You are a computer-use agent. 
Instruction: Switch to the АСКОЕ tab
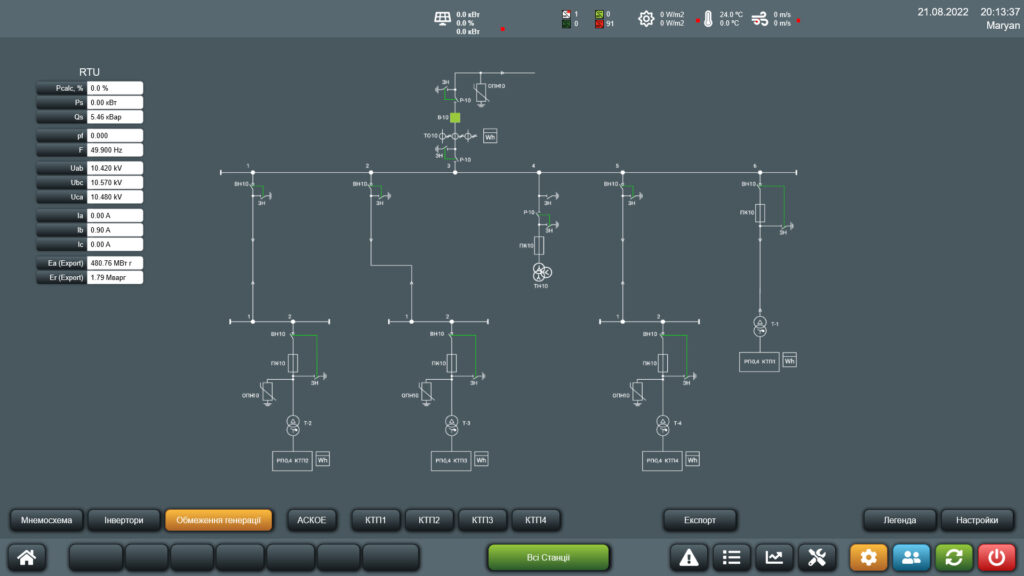[x=312, y=520]
